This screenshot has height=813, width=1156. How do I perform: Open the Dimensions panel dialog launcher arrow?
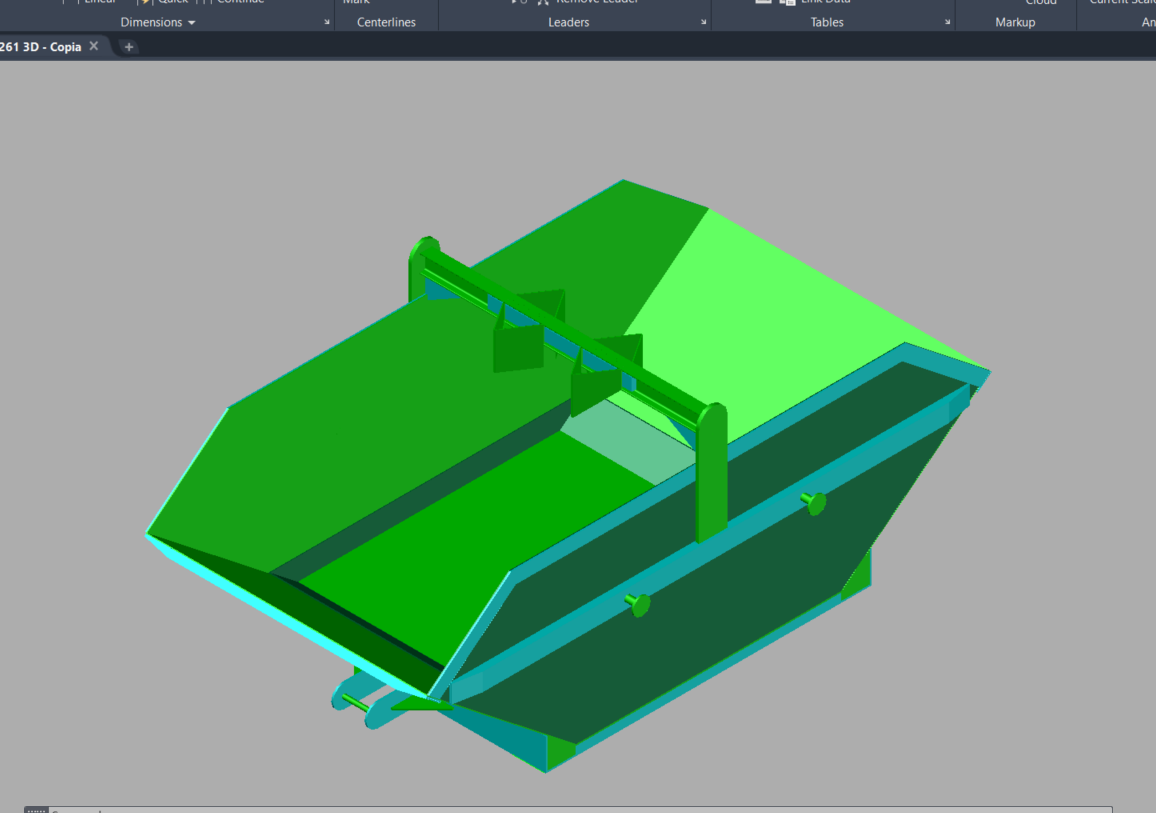pyautogui.click(x=327, y=22)
